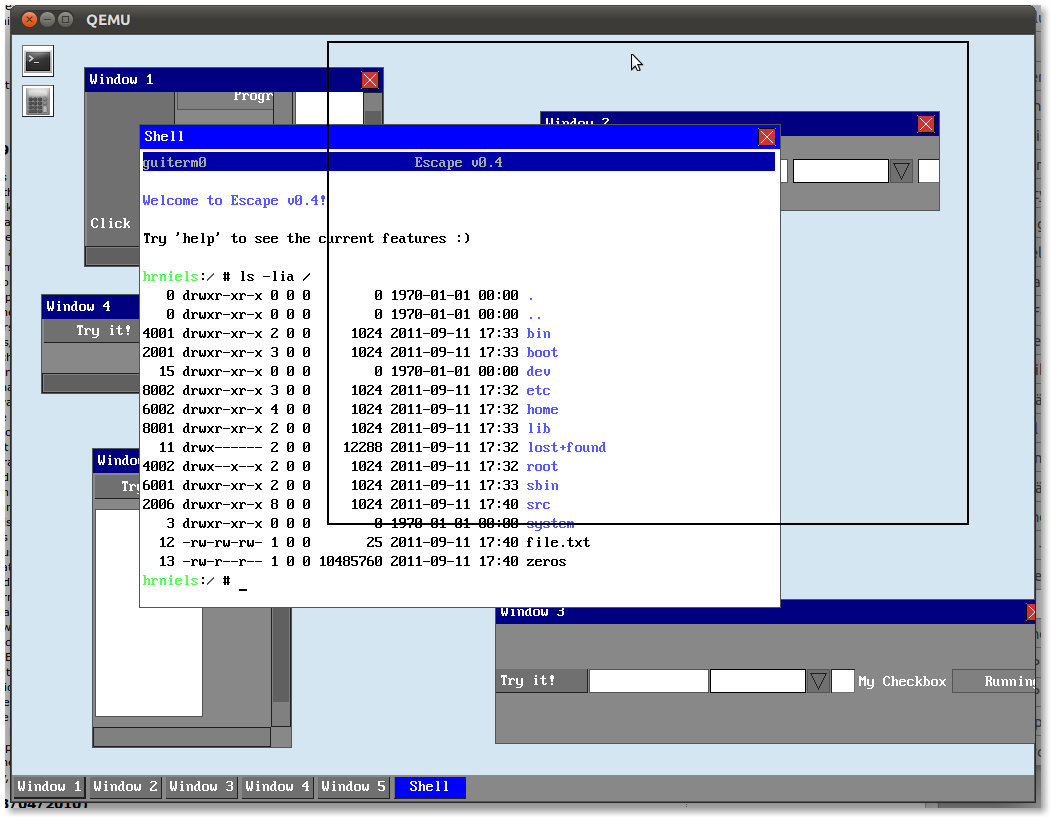
Task: Click horizontal scrollbar in Window 5
Action: (181, 737)
